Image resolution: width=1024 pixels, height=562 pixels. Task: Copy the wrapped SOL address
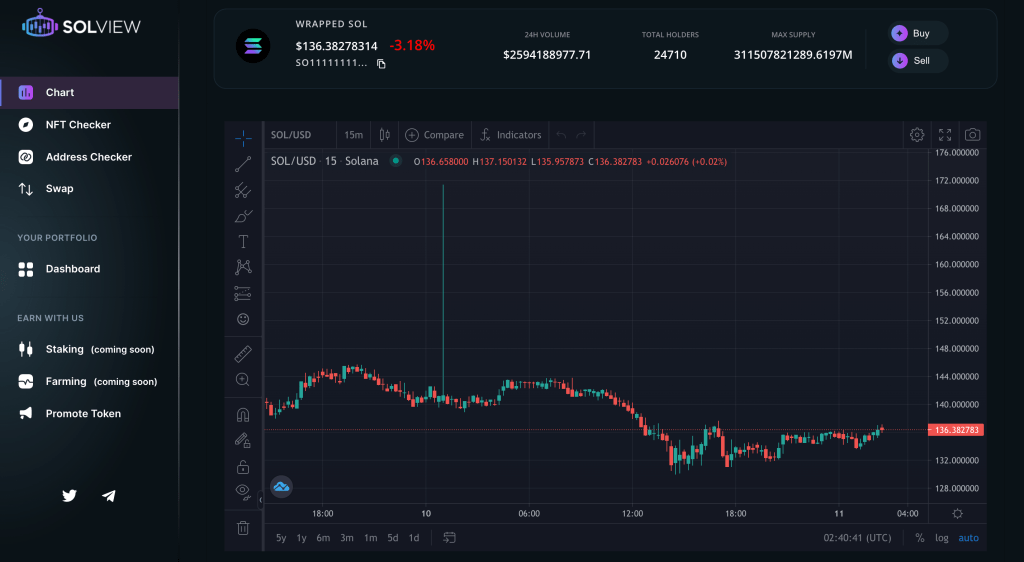(381, 64)
